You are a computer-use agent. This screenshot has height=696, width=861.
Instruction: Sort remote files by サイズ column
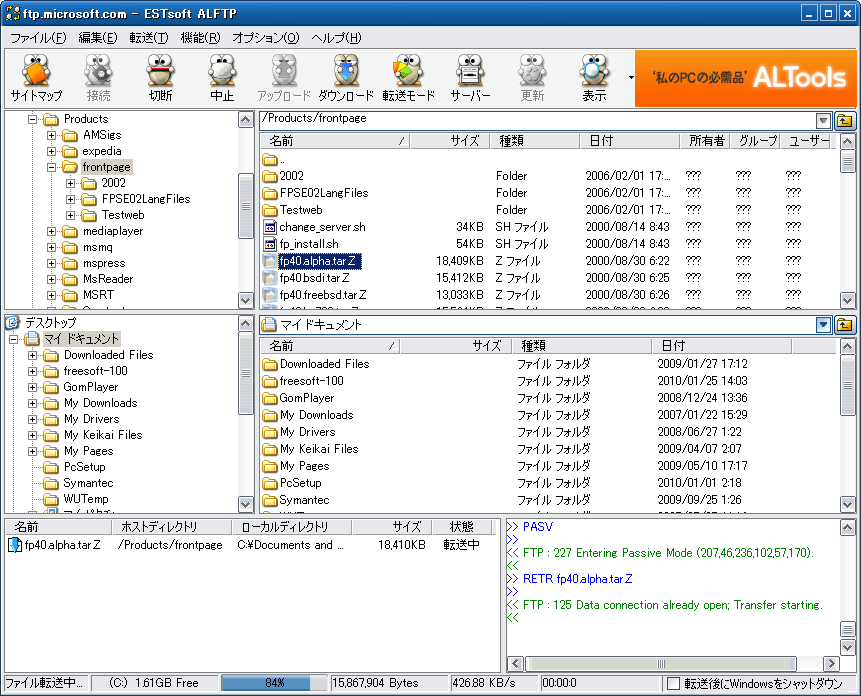[450, 141]
